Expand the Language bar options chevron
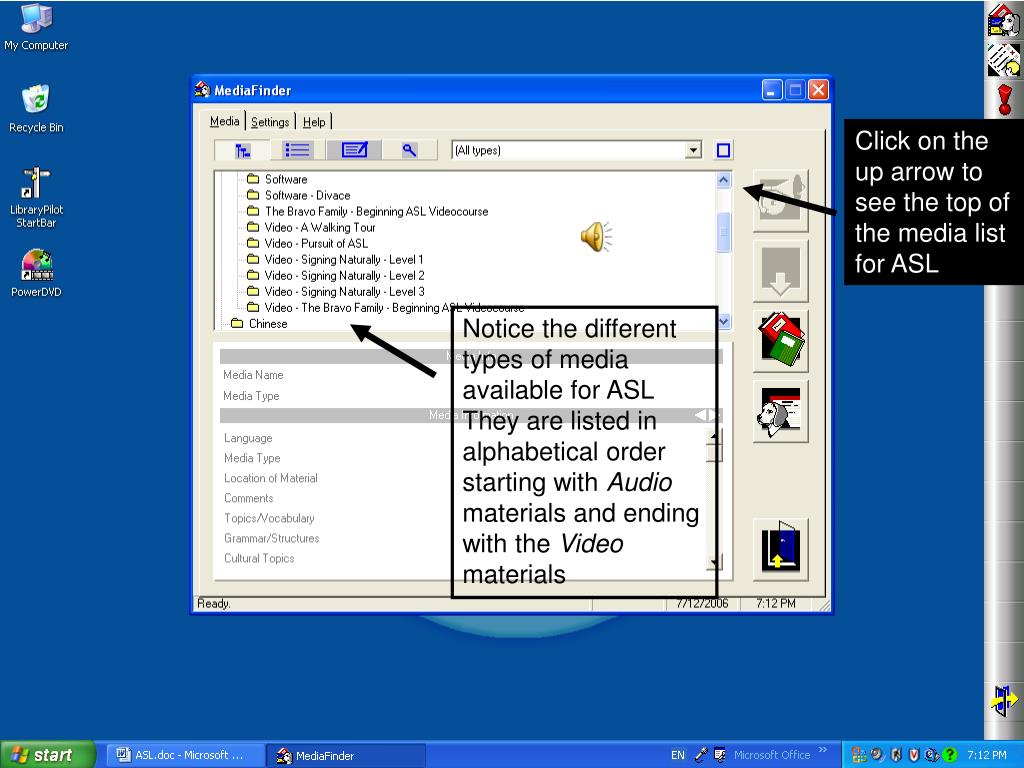Image resolution: width=1024 pixels, height=768 pixels. 822,750
